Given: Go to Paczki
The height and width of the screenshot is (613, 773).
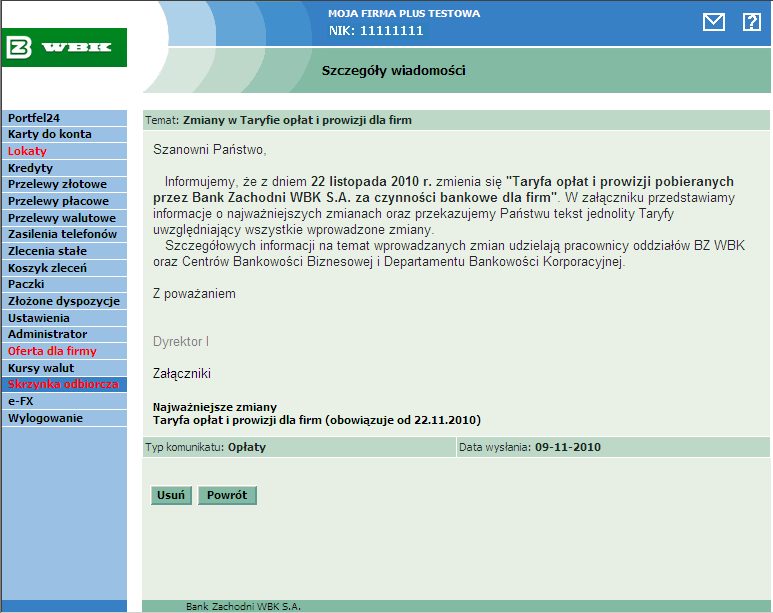Looking at the screenshot, I should tap(64, 284).
